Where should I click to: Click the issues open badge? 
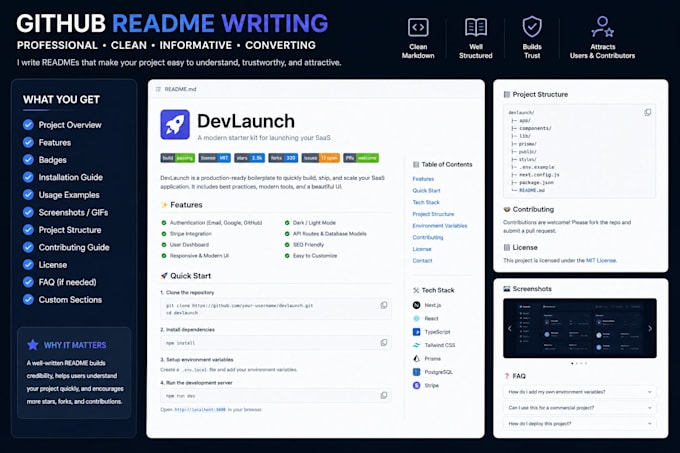[x=320, y=158]
